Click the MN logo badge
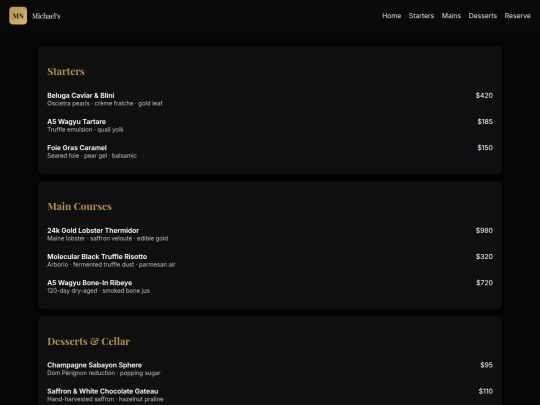The height and width of the screenshot is (405, 540). pos(18,16)
